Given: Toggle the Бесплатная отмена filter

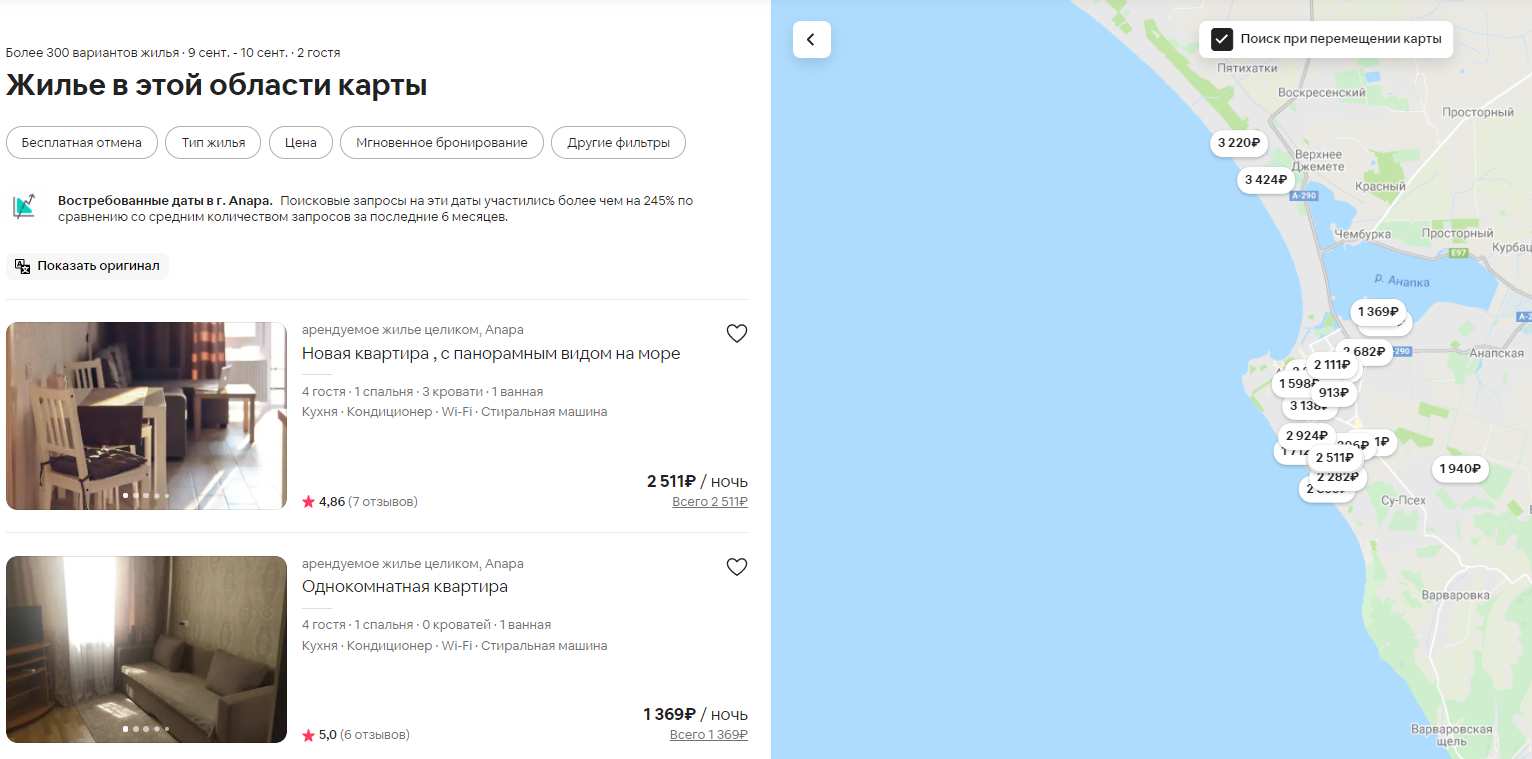Looking at the screenshot, I should 81,142.
